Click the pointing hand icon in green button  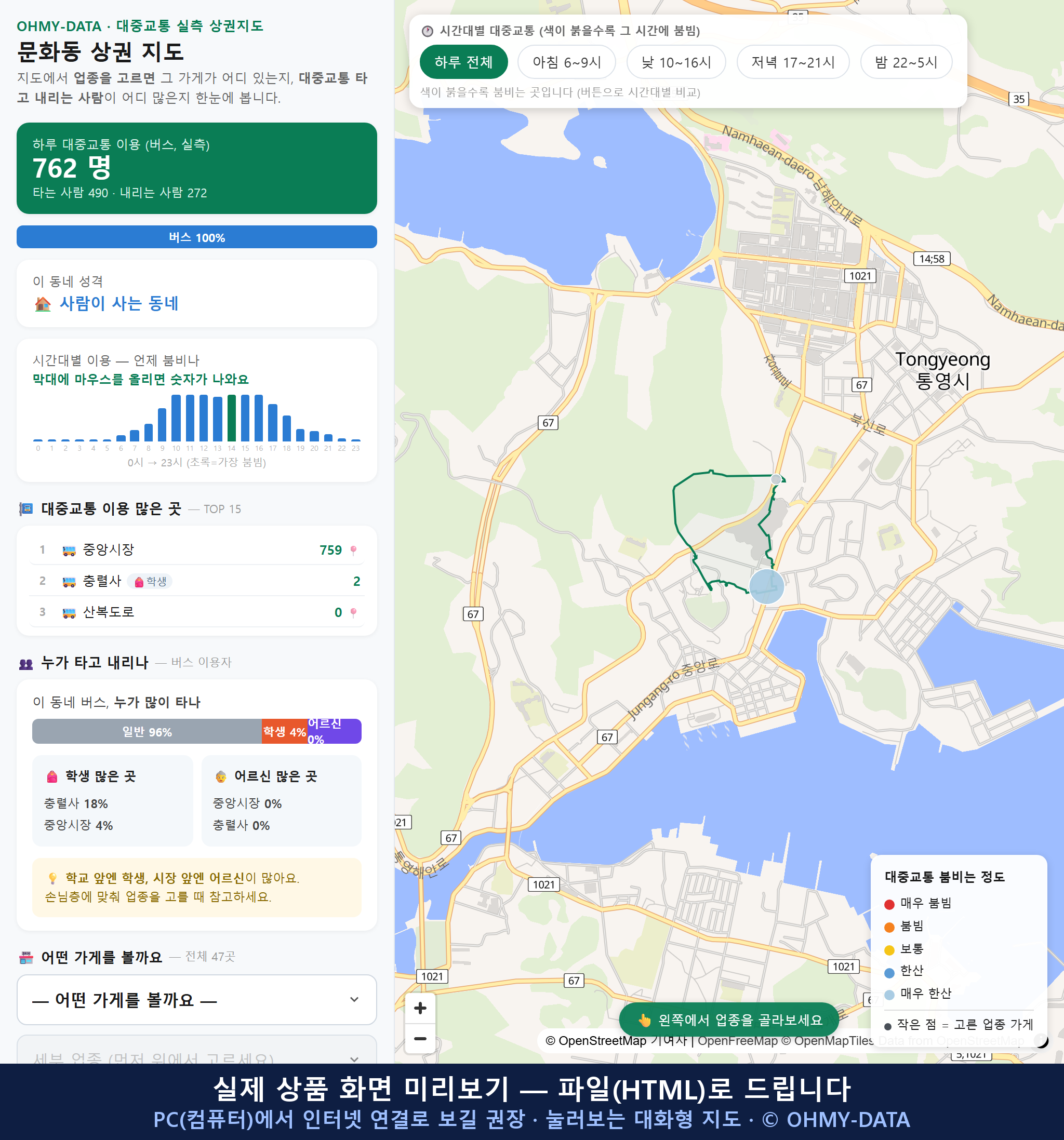[x=645, y=1020]
